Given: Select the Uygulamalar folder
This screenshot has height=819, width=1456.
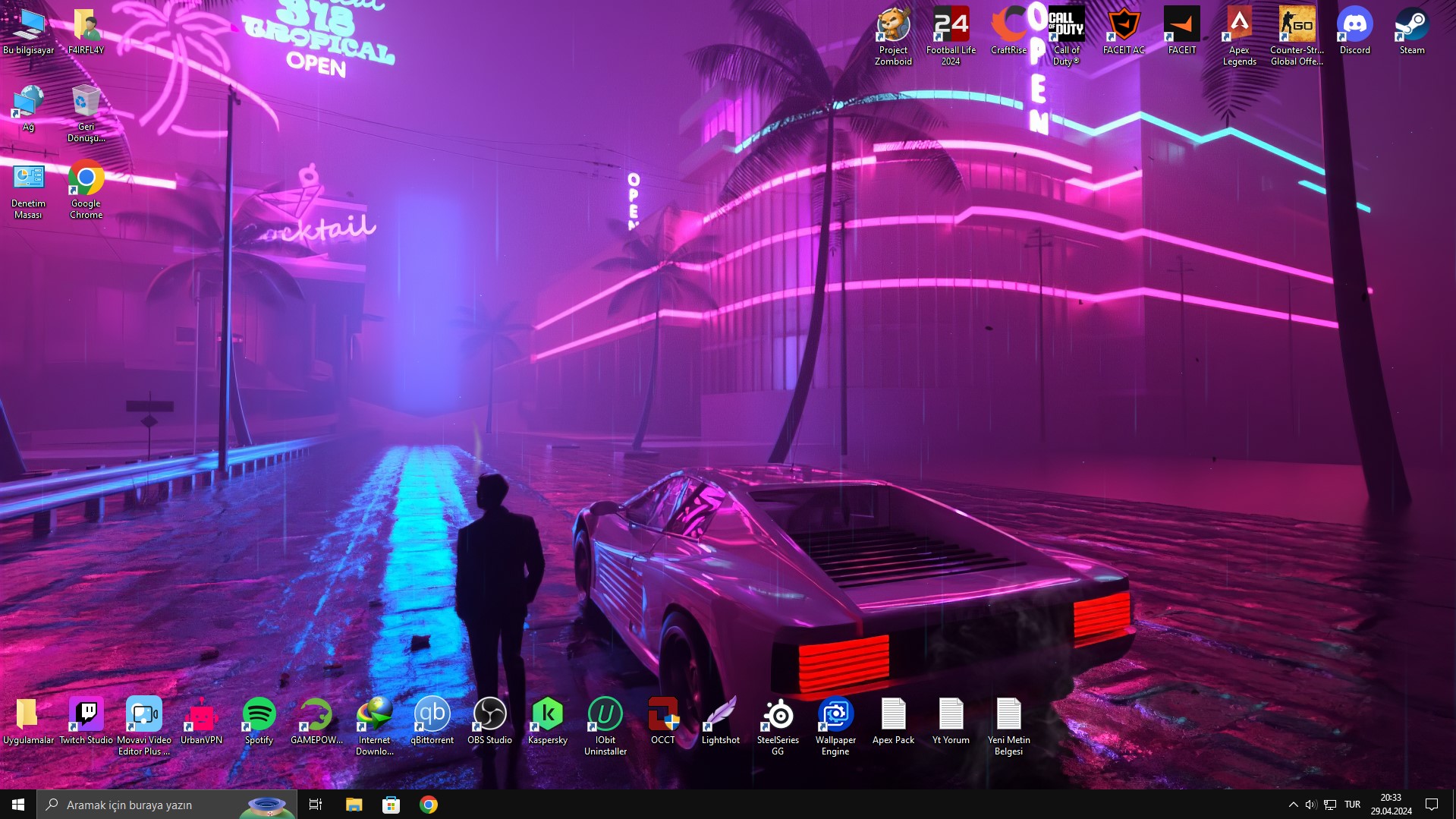Looking at the screenshot, I should (29, 721).
